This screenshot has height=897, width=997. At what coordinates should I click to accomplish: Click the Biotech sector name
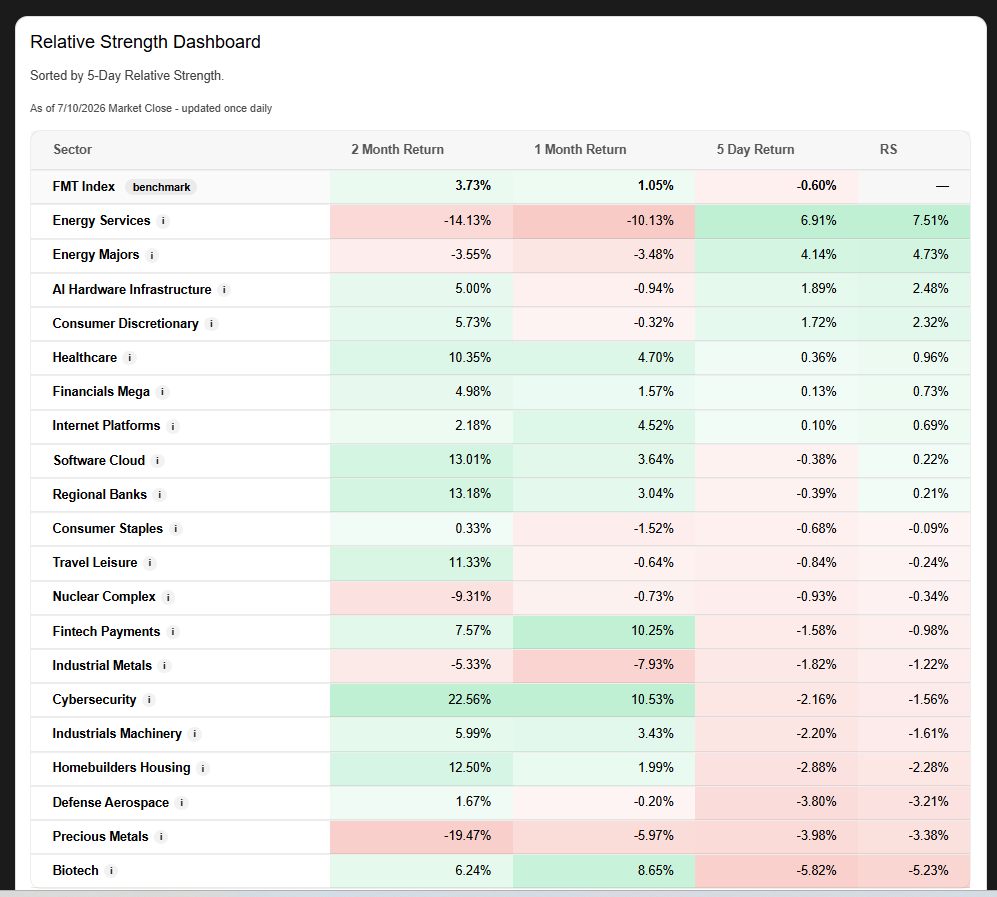[x=76, y=870]
